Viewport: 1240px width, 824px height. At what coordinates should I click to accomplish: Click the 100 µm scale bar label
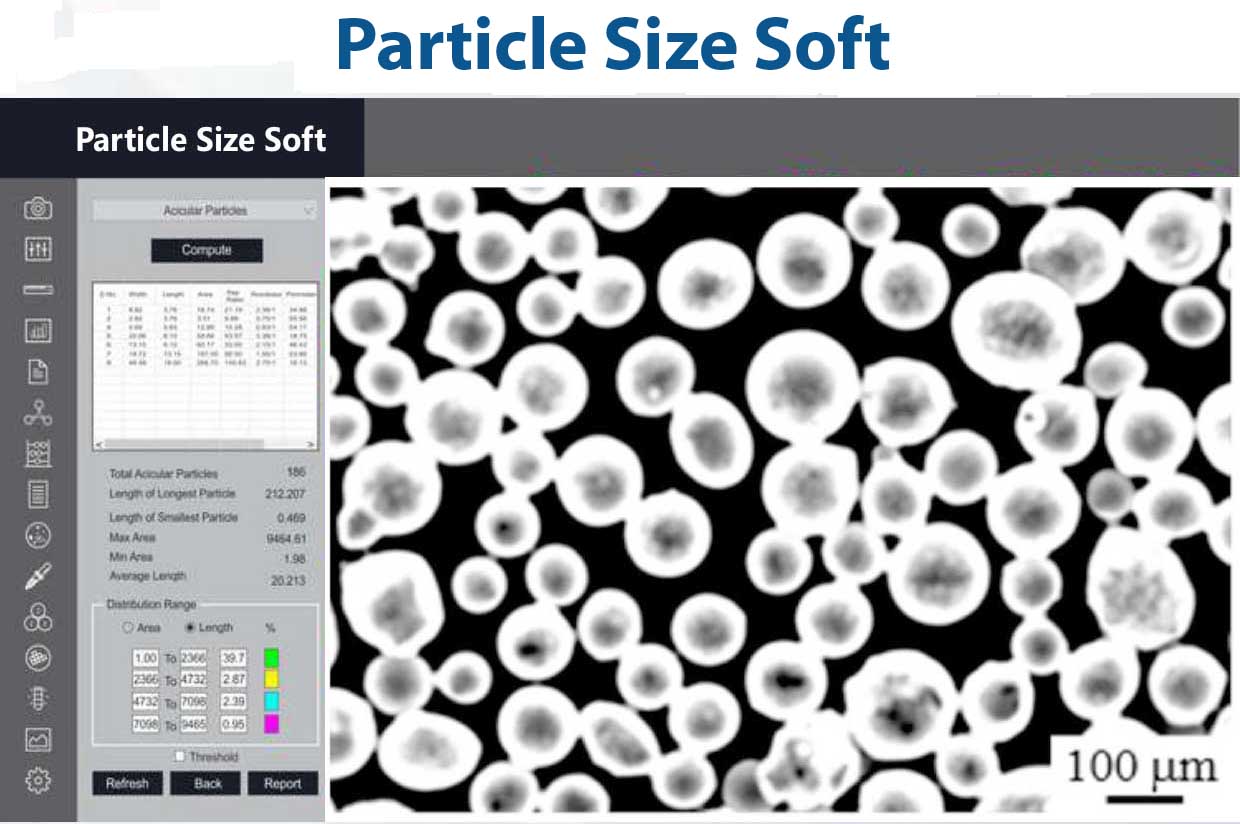pos(1142,768)
